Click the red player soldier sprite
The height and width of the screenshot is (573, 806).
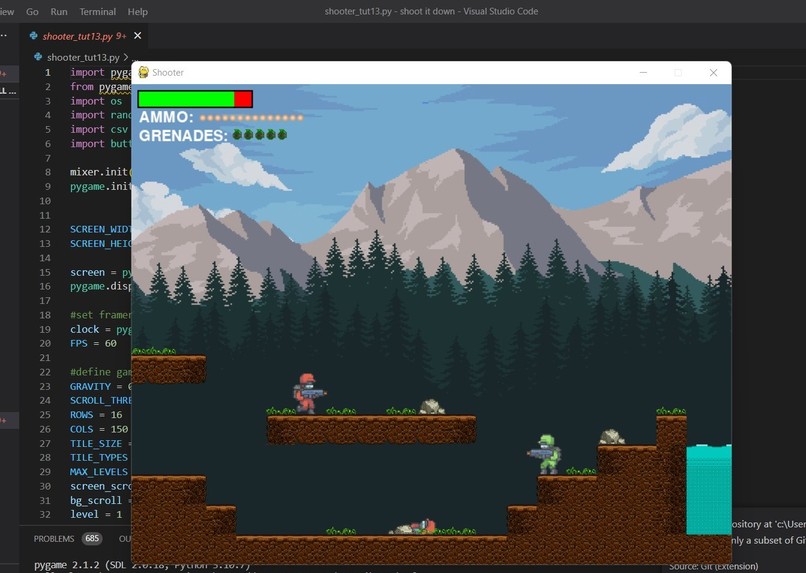click(308, 394)
